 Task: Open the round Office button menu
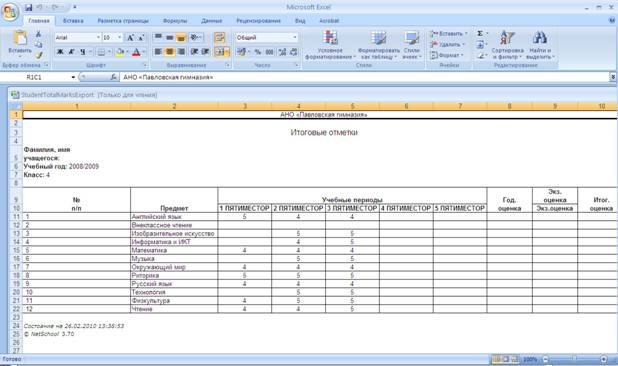pyautogui.click(x=9, y=11)
